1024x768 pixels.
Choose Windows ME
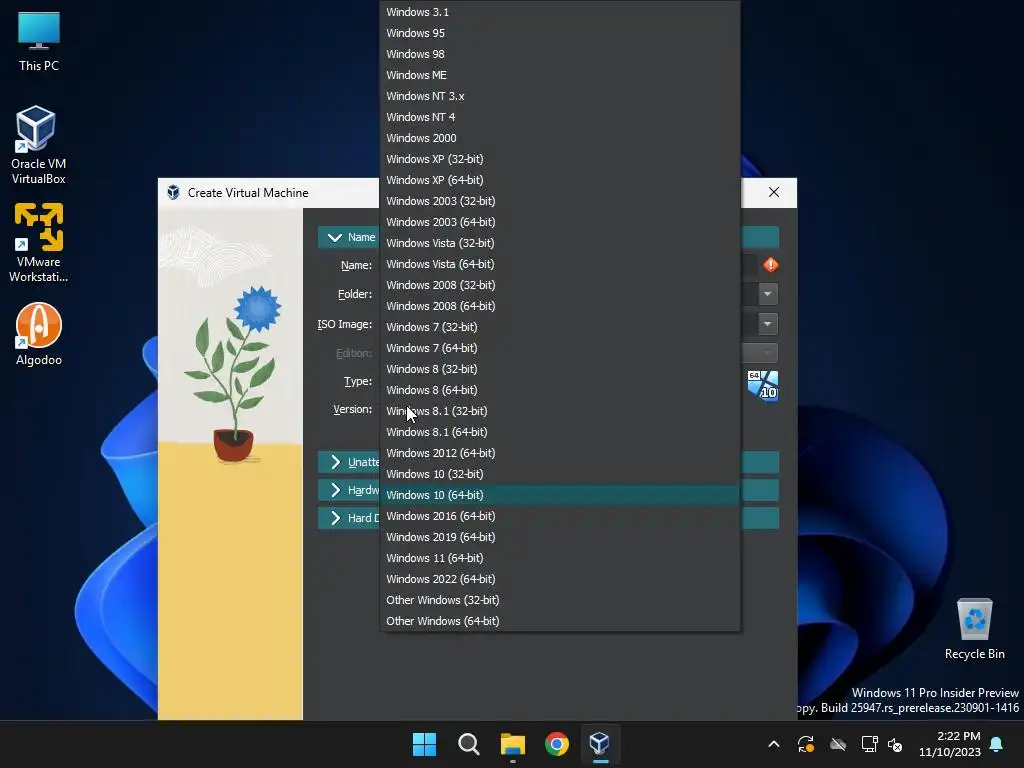(560, 74)
